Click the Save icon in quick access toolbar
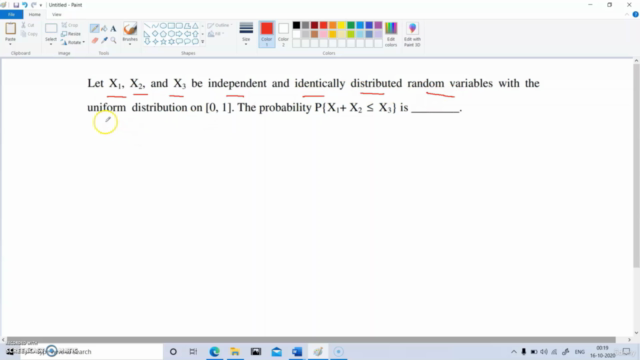The image size is (640, 360). pos(16,5)
